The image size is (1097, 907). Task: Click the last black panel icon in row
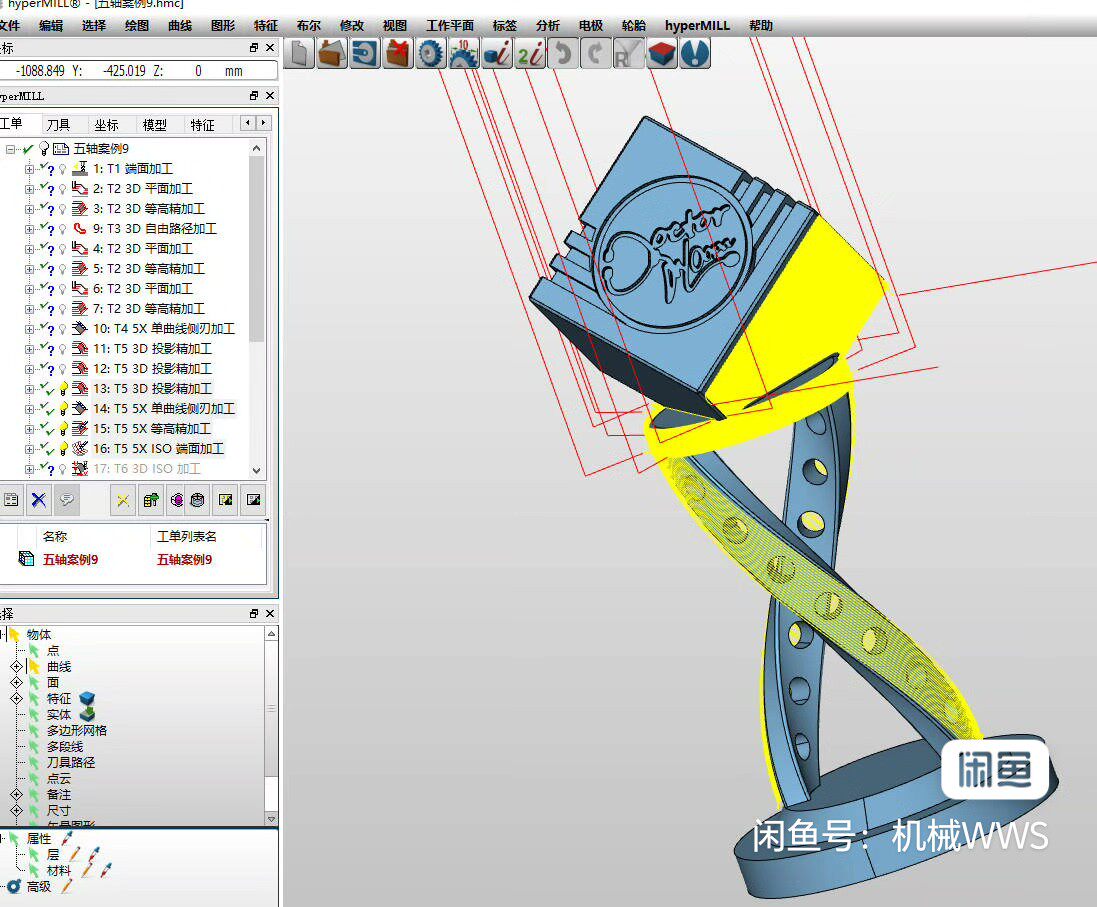(x=253, y=500)
